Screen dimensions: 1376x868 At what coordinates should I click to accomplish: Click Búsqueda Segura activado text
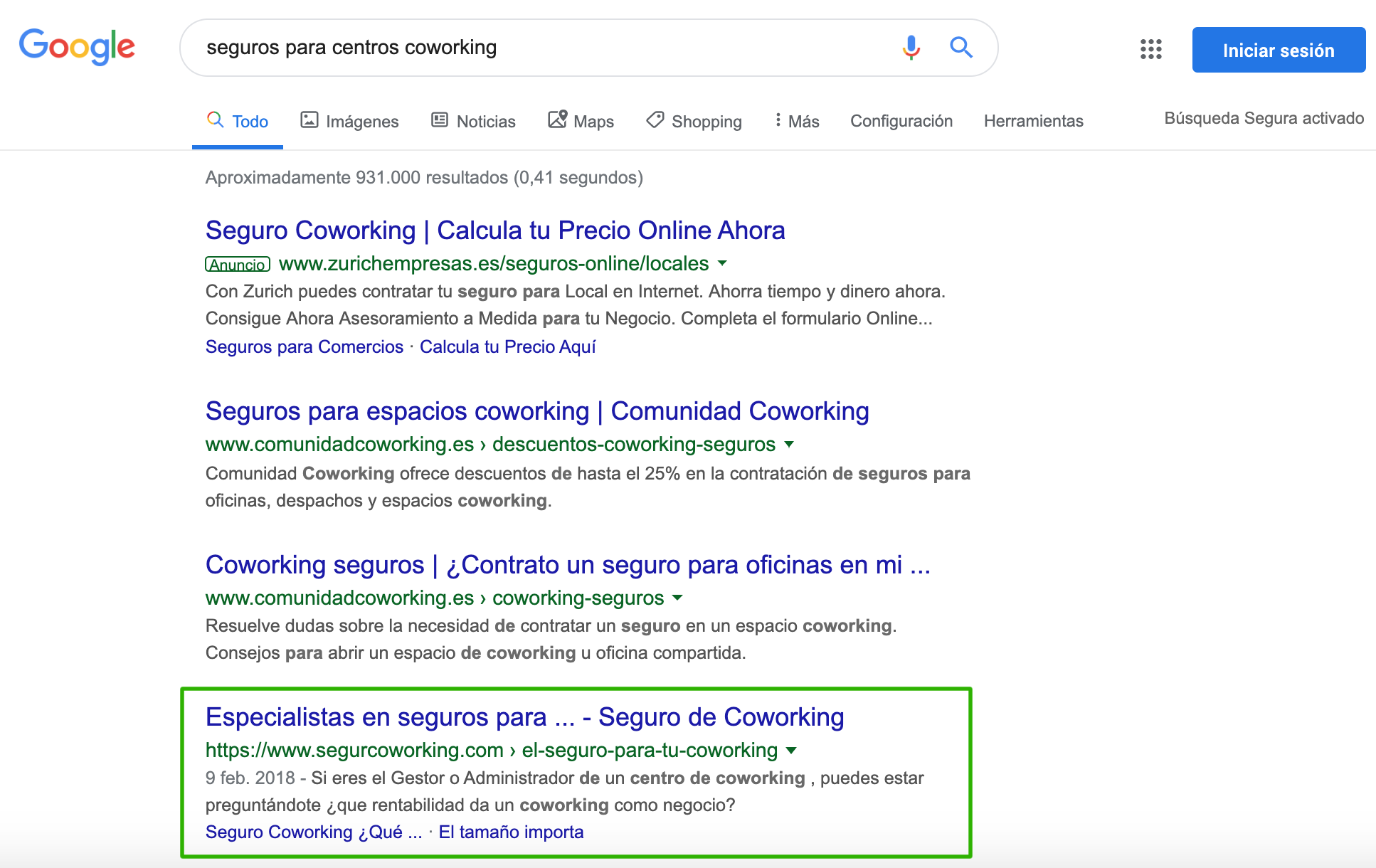click(x=1264, y=118)
